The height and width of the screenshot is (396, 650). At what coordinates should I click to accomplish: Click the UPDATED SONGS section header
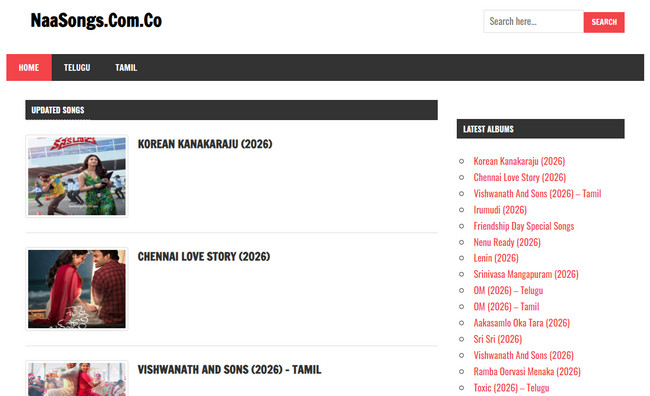pyautogui.click(x=231, y=110)
